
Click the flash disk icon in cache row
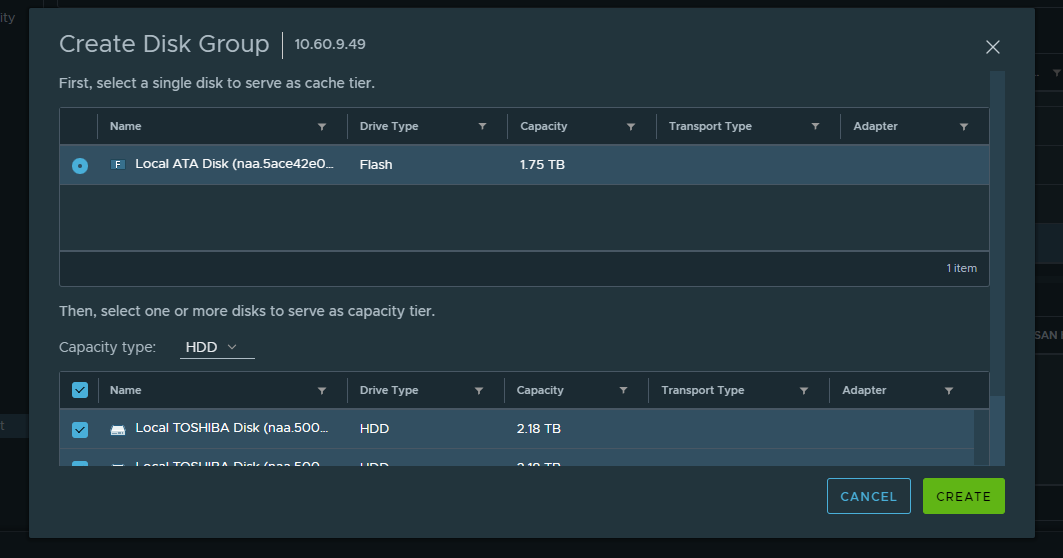pyautogui.click(x=118, y=165)
